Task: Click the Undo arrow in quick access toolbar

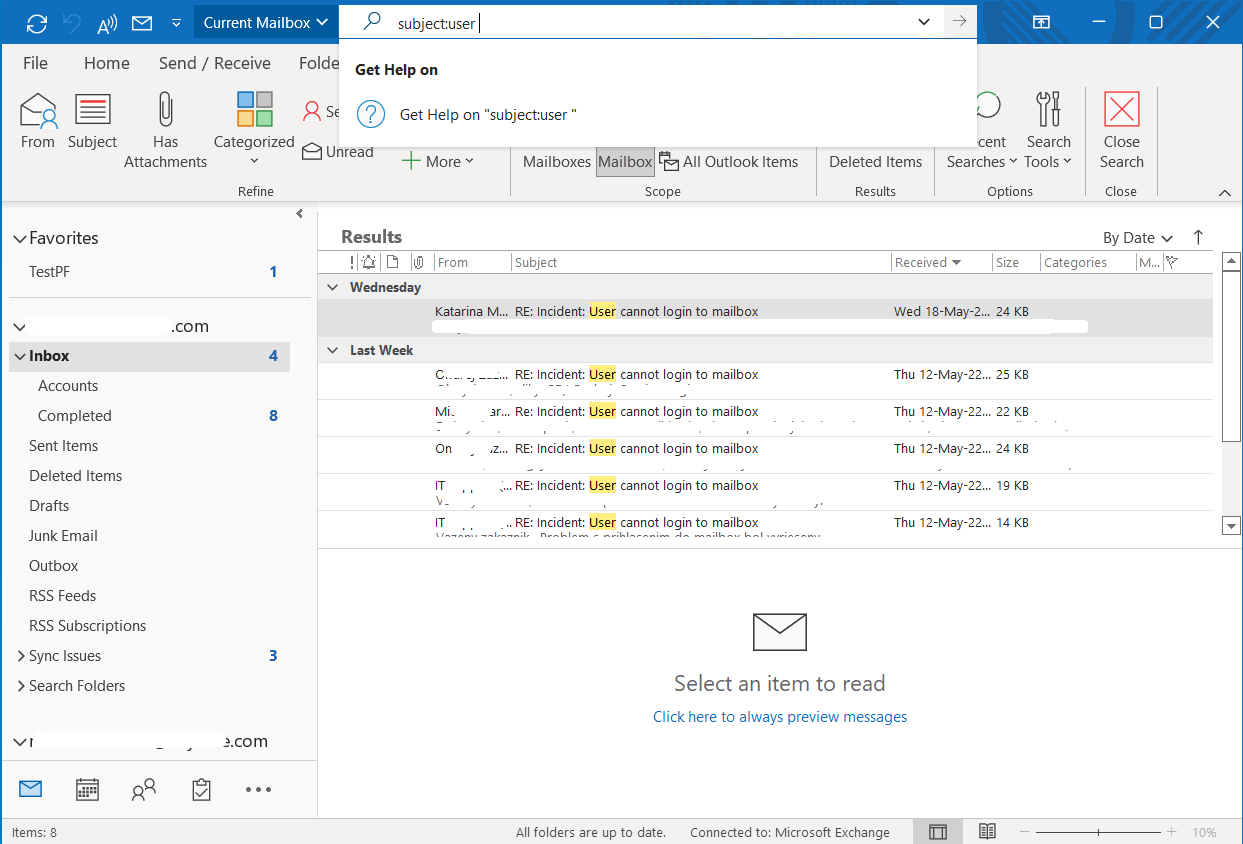Action: tap(71, 22)
